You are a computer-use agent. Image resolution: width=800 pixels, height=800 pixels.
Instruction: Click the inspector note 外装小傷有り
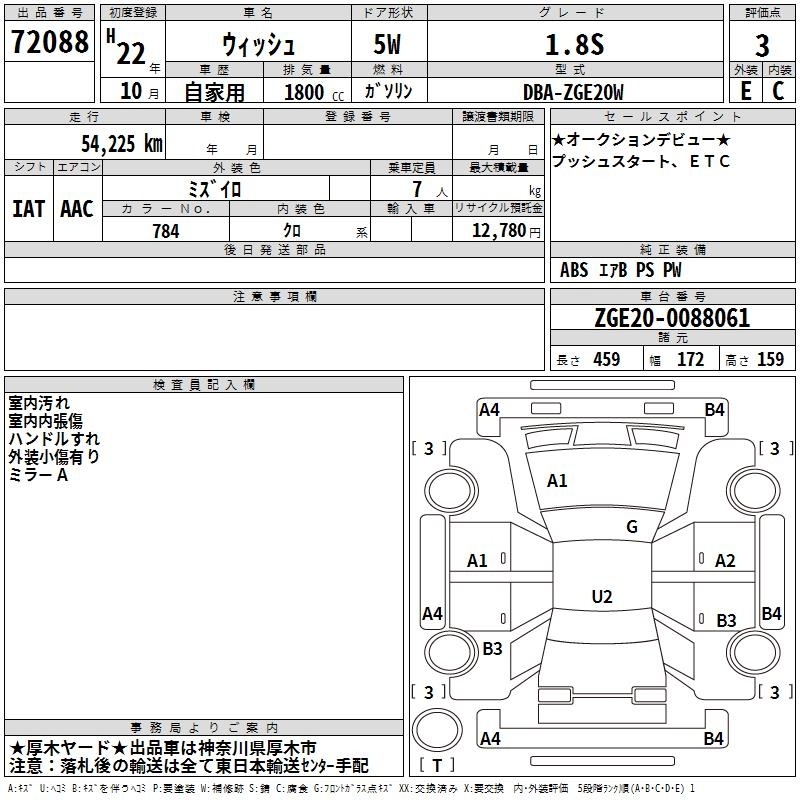tap(54, 457)
